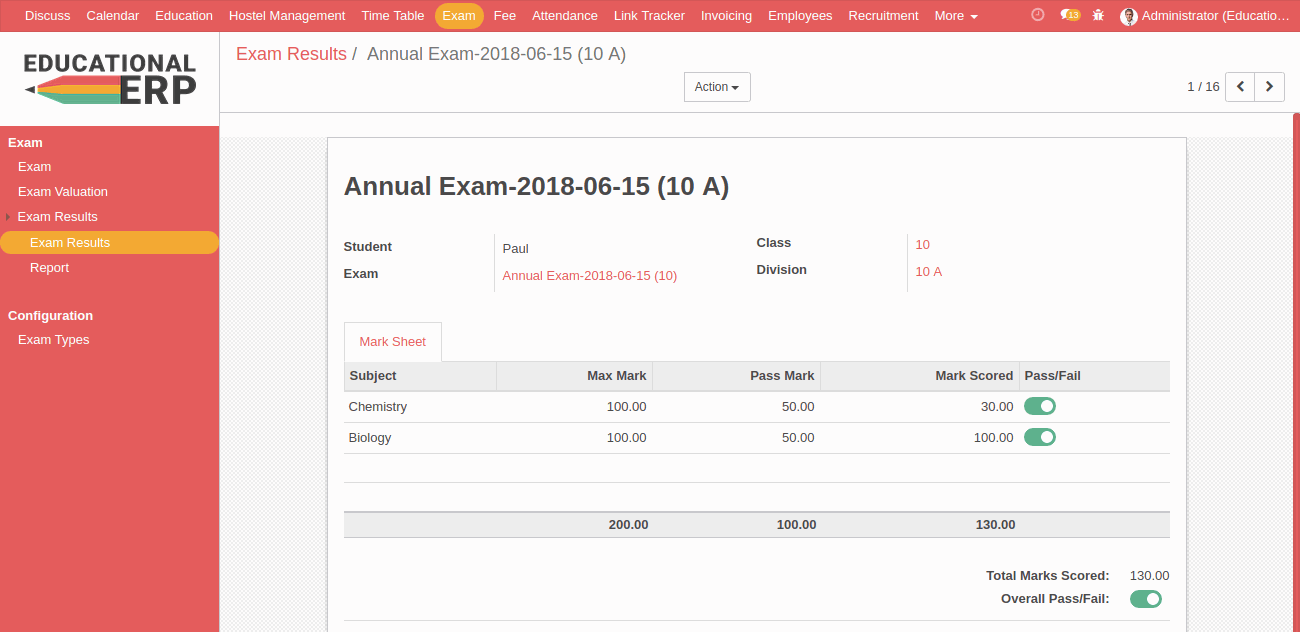Toggle Chemistry Pass/Fail switch
The width and height of the screenshot is (1300, 632).
pos(1040,406)
